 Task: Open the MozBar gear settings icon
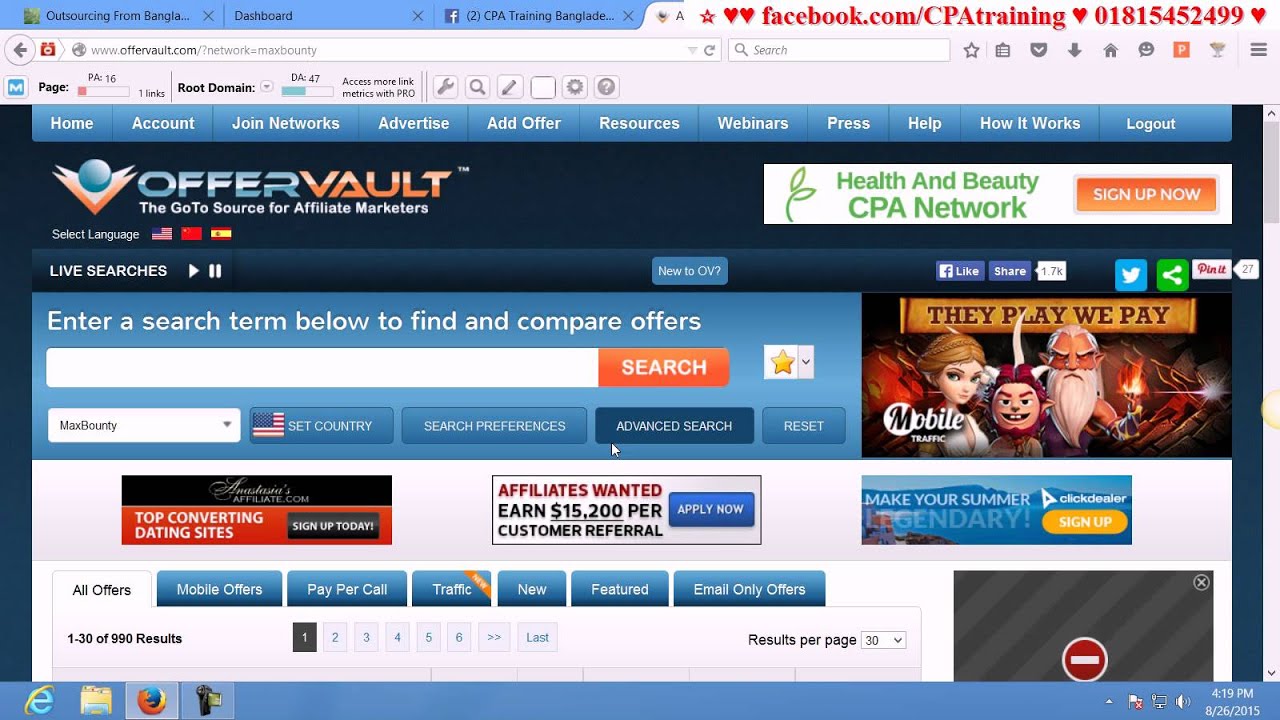pyautogui.click(x=574, y=87)
